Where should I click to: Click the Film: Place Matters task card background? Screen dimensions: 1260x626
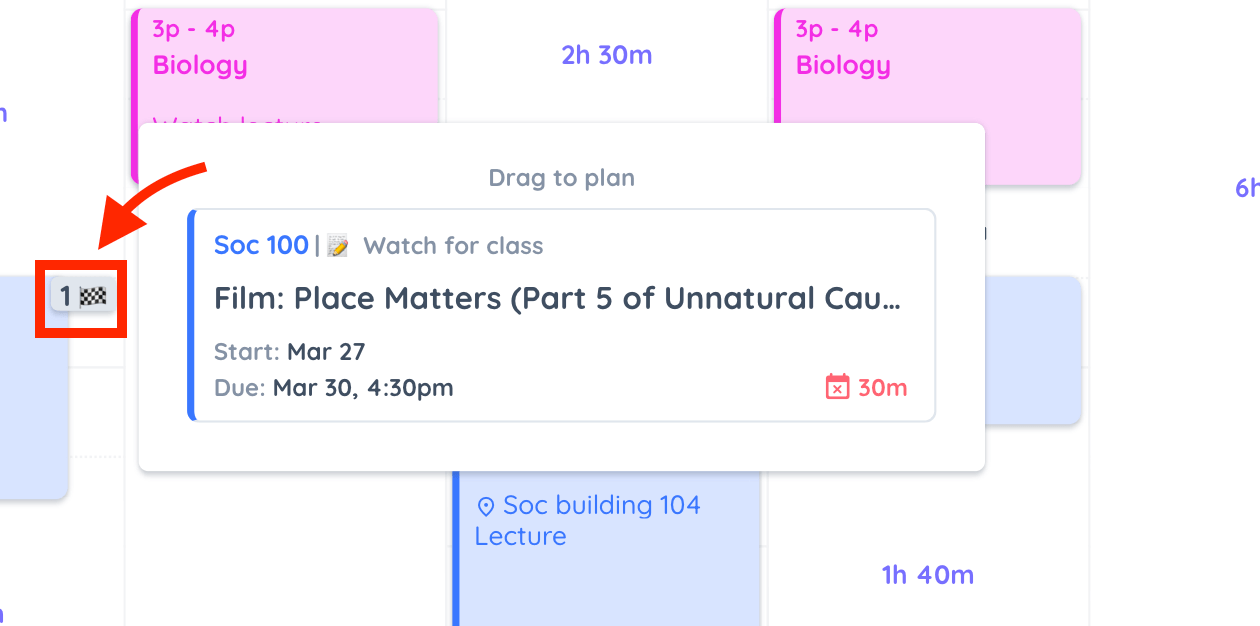point(562,315)
